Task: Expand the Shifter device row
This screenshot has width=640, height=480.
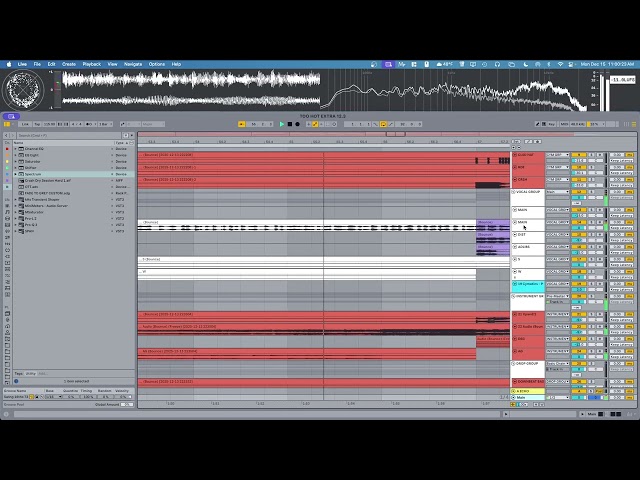Action: click(16, 168)
